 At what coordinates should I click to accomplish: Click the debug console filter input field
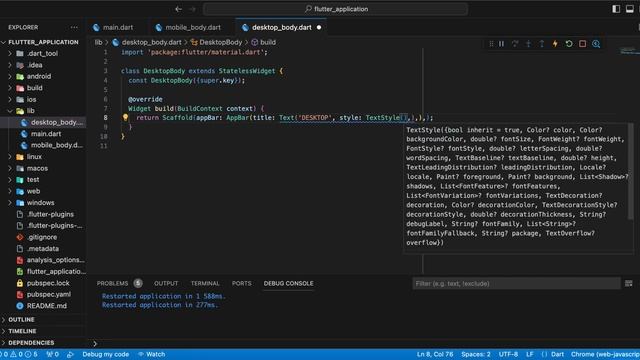point(516,283)
